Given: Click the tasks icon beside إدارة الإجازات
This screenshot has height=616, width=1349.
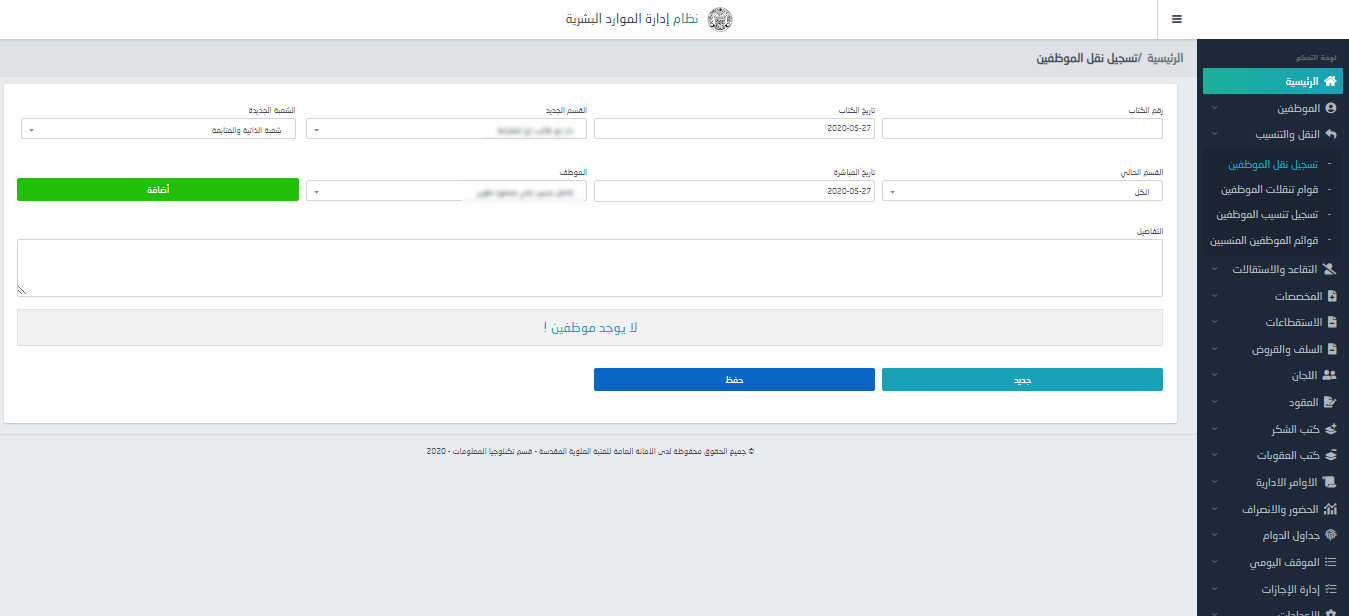Looking at the screenshot, I should pyautogui.click(x=1330, y=589).
